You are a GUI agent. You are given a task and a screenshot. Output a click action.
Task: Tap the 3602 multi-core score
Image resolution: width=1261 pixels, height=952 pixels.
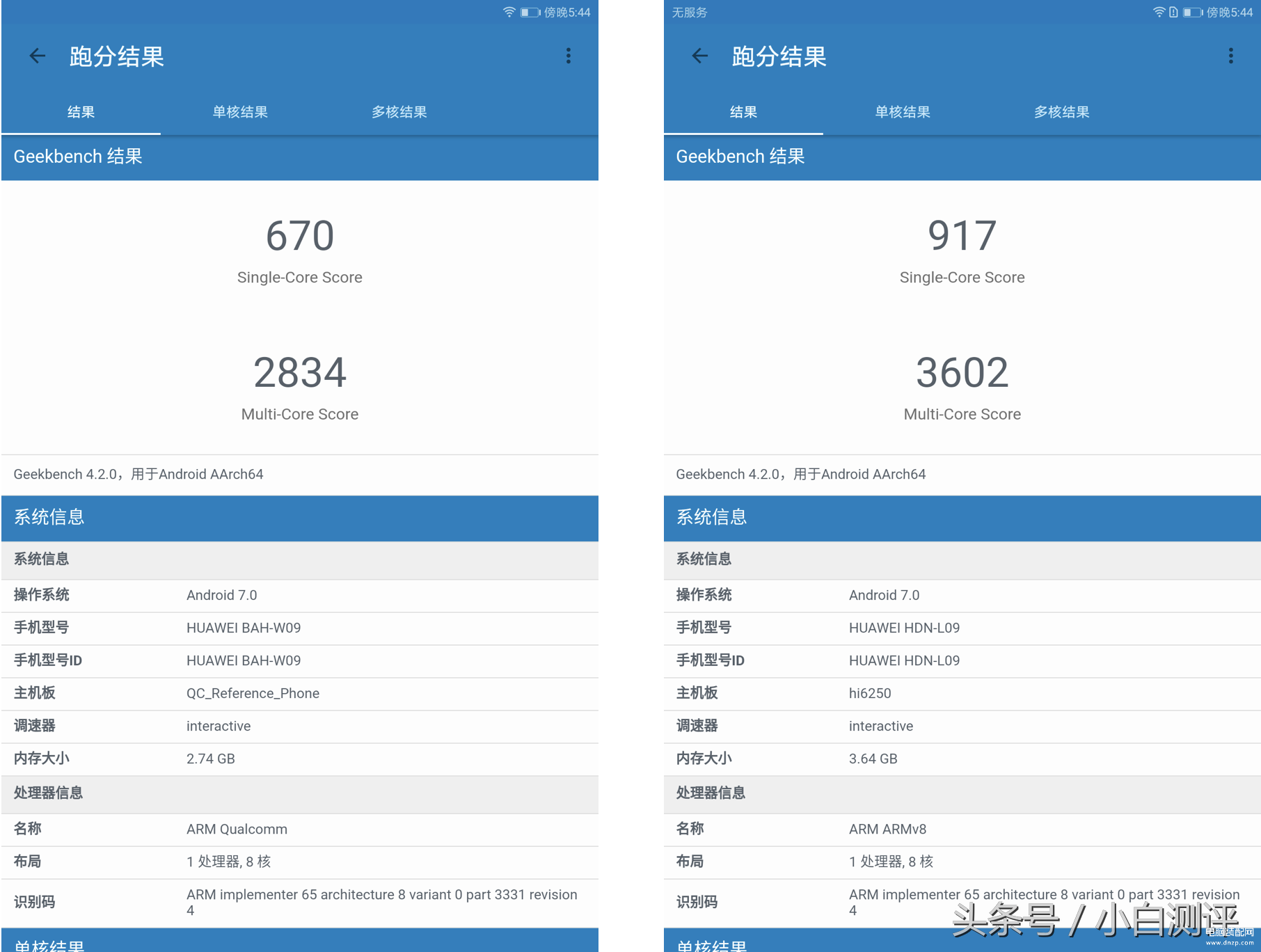[x=962, y=372]
